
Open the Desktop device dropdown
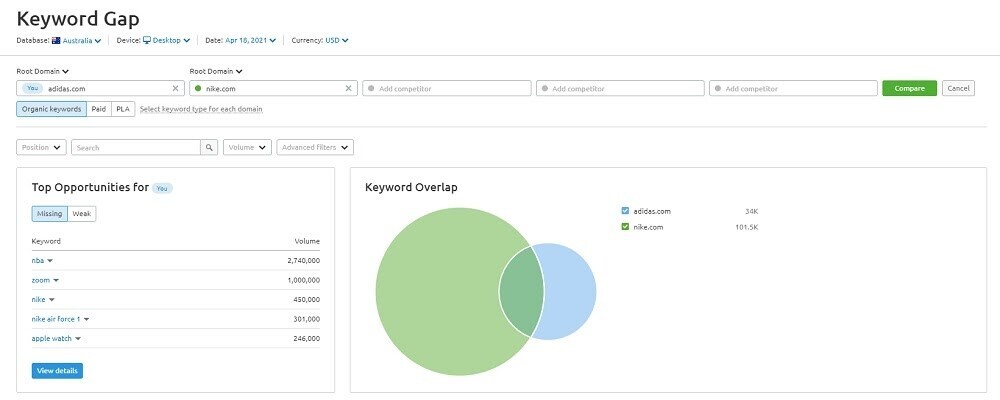click(171, 40)
